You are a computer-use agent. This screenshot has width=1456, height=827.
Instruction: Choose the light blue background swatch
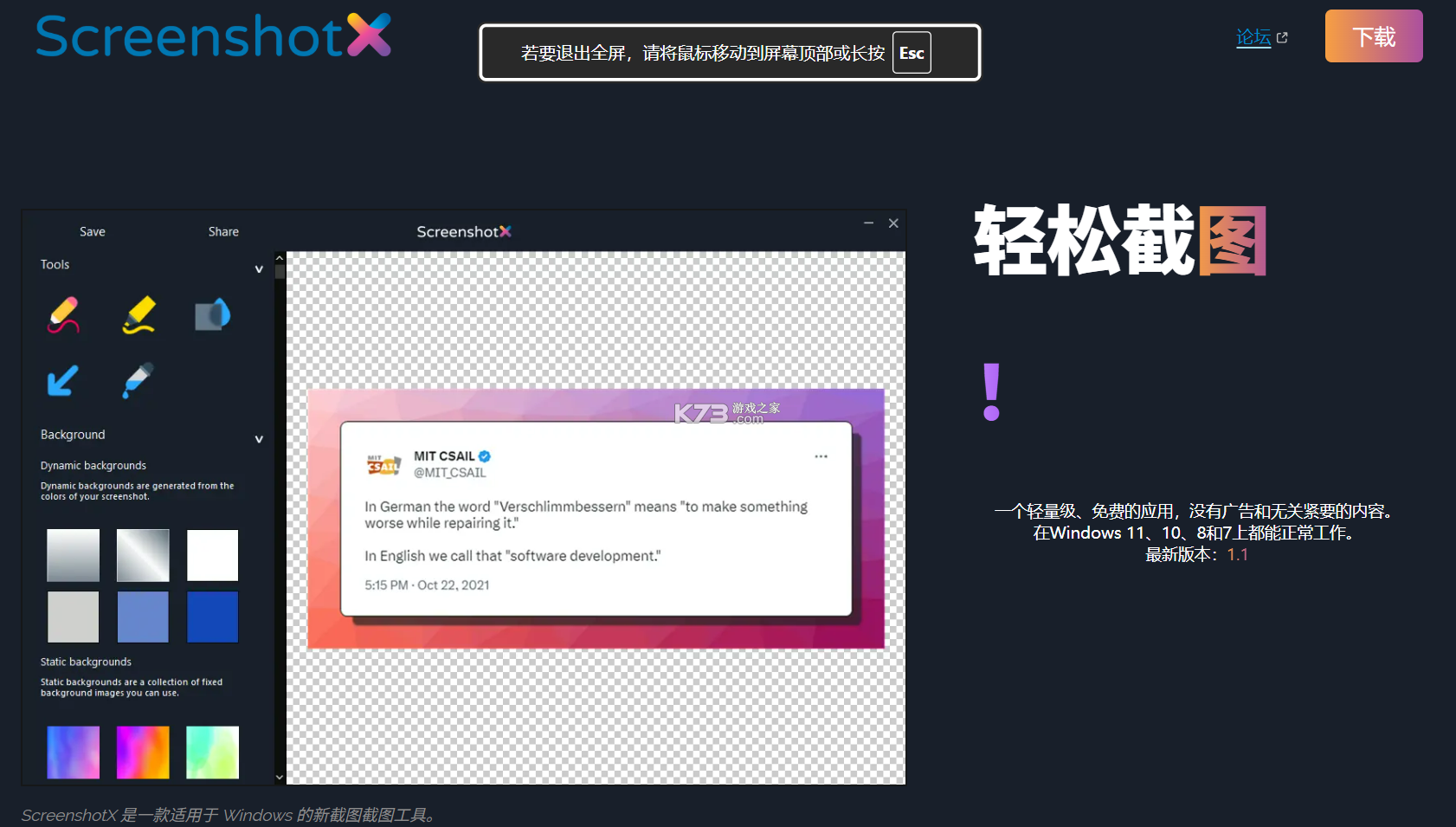(143, 617)
